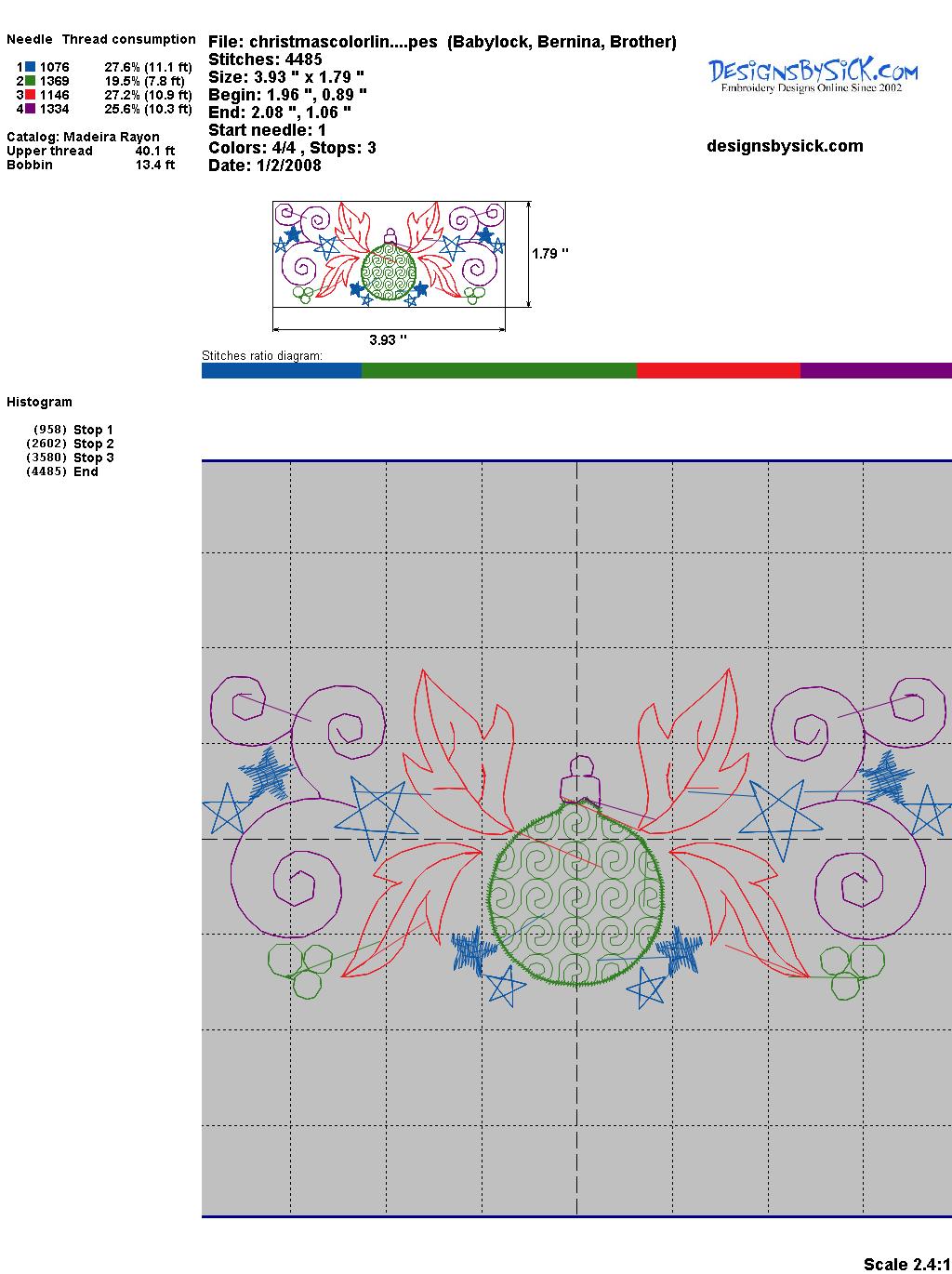
Task: Click the blue needle 1 color swatch
Action: [31, 67]
